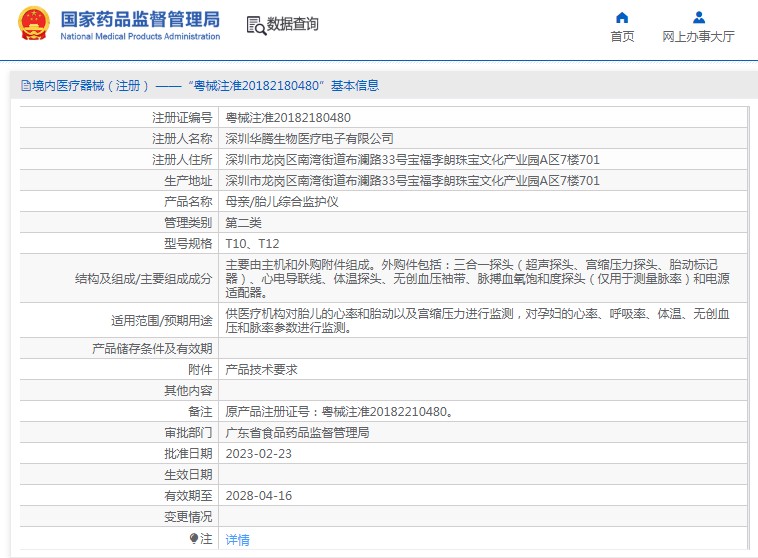Click the 产品储存条件及有效期 row label
Image resolution: width=758 pixels, height=558 pixels.
pos(152,349)
